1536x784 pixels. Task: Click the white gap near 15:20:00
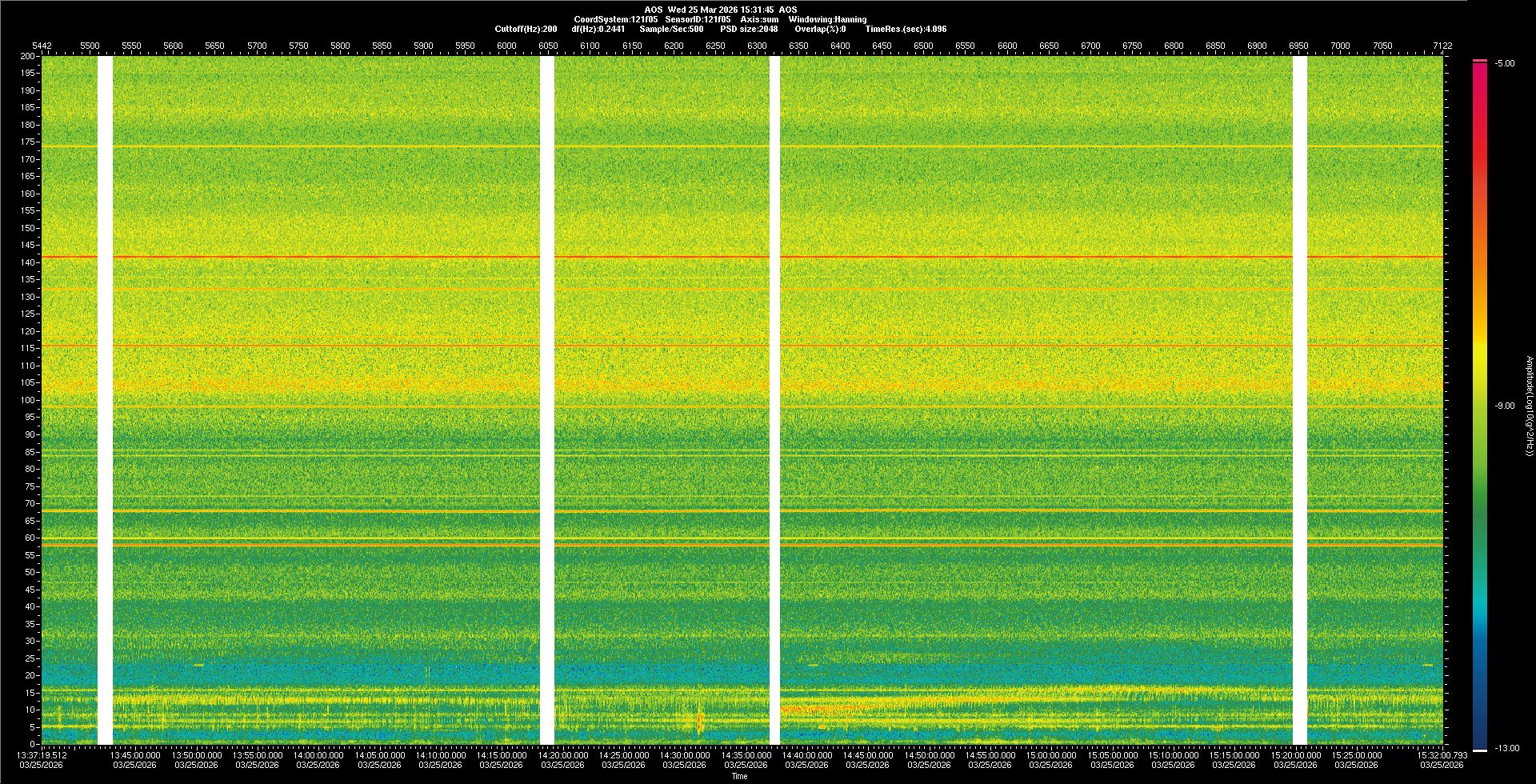click(1300, 400)
